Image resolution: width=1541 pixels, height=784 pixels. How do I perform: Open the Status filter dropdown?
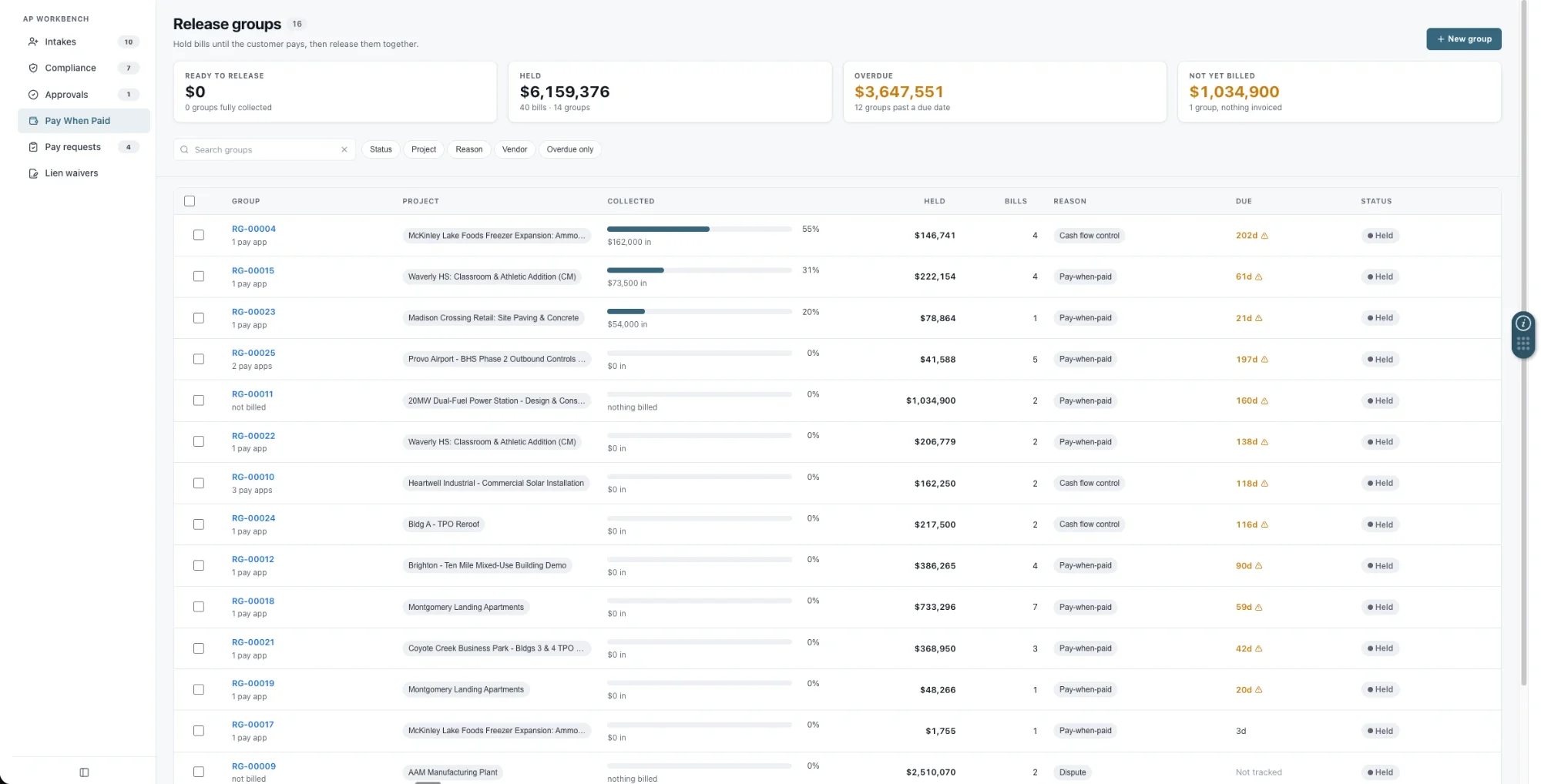tap(381, 149)
